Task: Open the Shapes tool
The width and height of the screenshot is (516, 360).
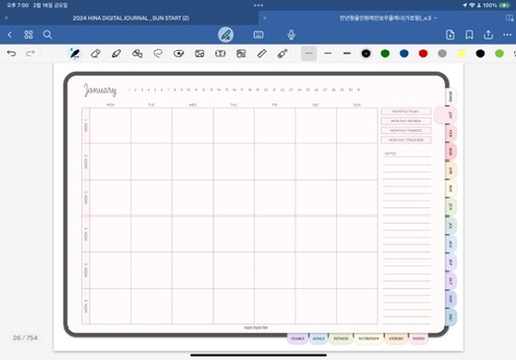Action: (137, 53)
